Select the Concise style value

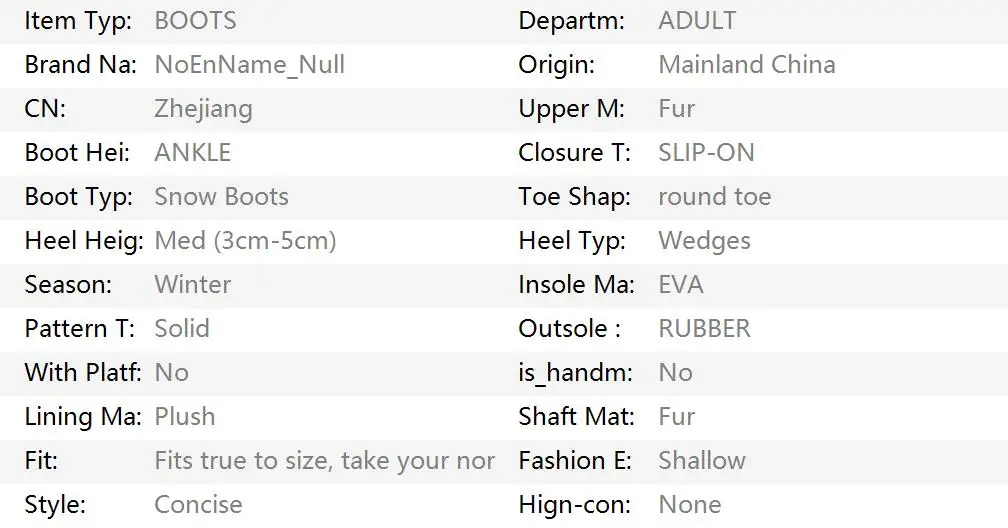tap(198, 505)
